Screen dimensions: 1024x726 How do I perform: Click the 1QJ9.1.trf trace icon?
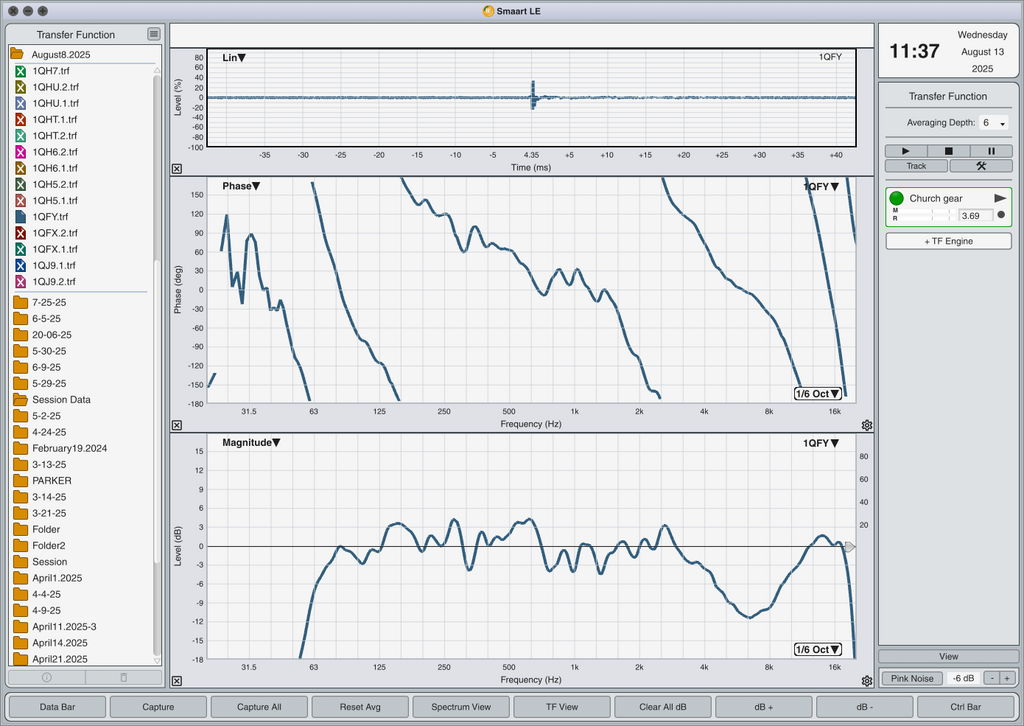20,266
